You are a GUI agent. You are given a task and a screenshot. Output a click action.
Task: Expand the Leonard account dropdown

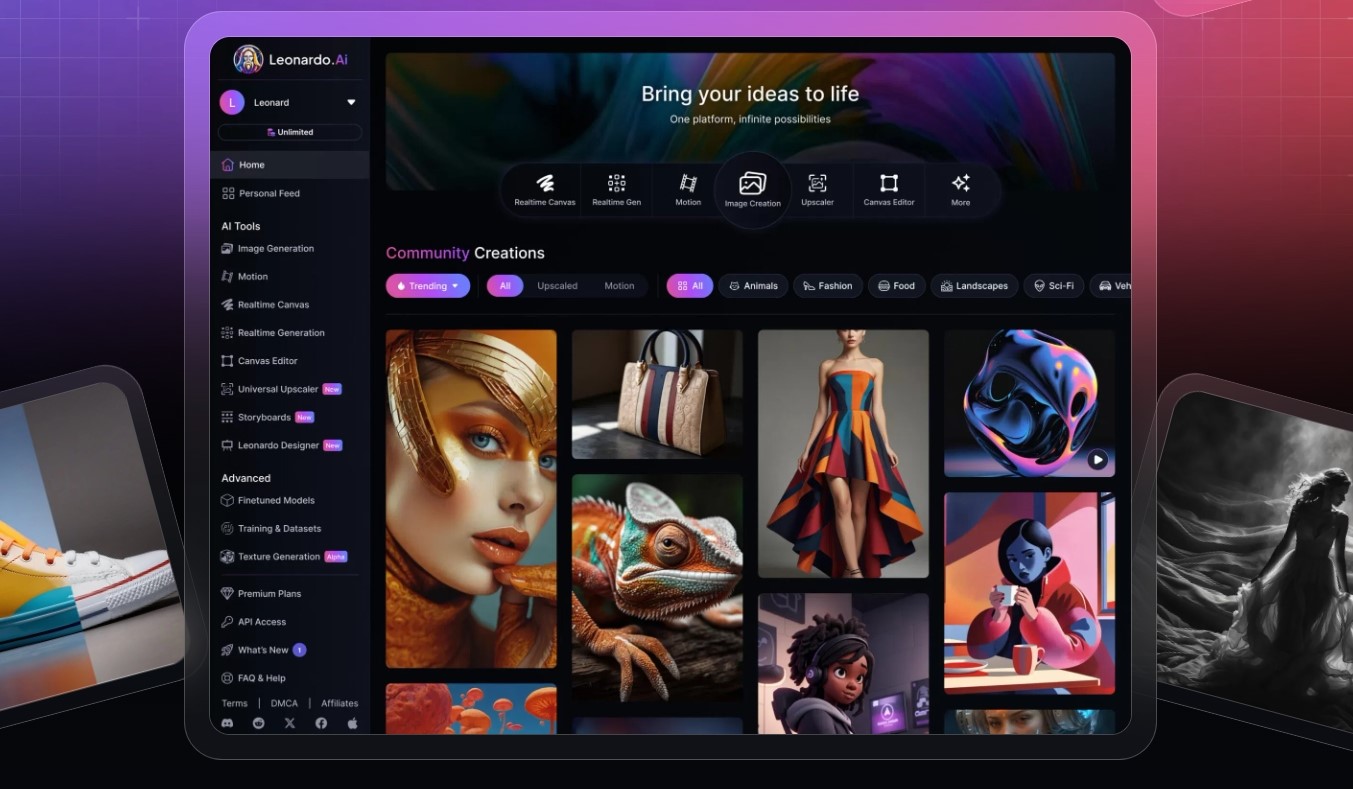point(351,102)
